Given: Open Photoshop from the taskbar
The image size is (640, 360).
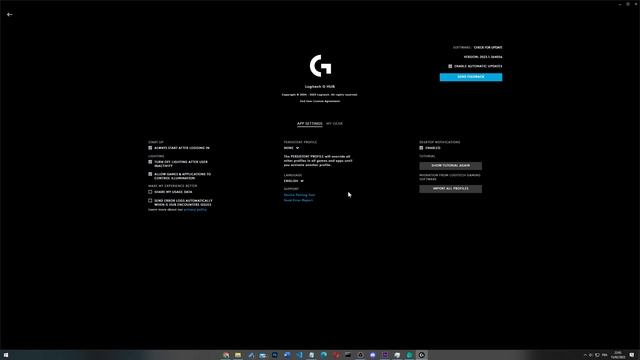Looking at the screenshot, I should tap(275, 355).
